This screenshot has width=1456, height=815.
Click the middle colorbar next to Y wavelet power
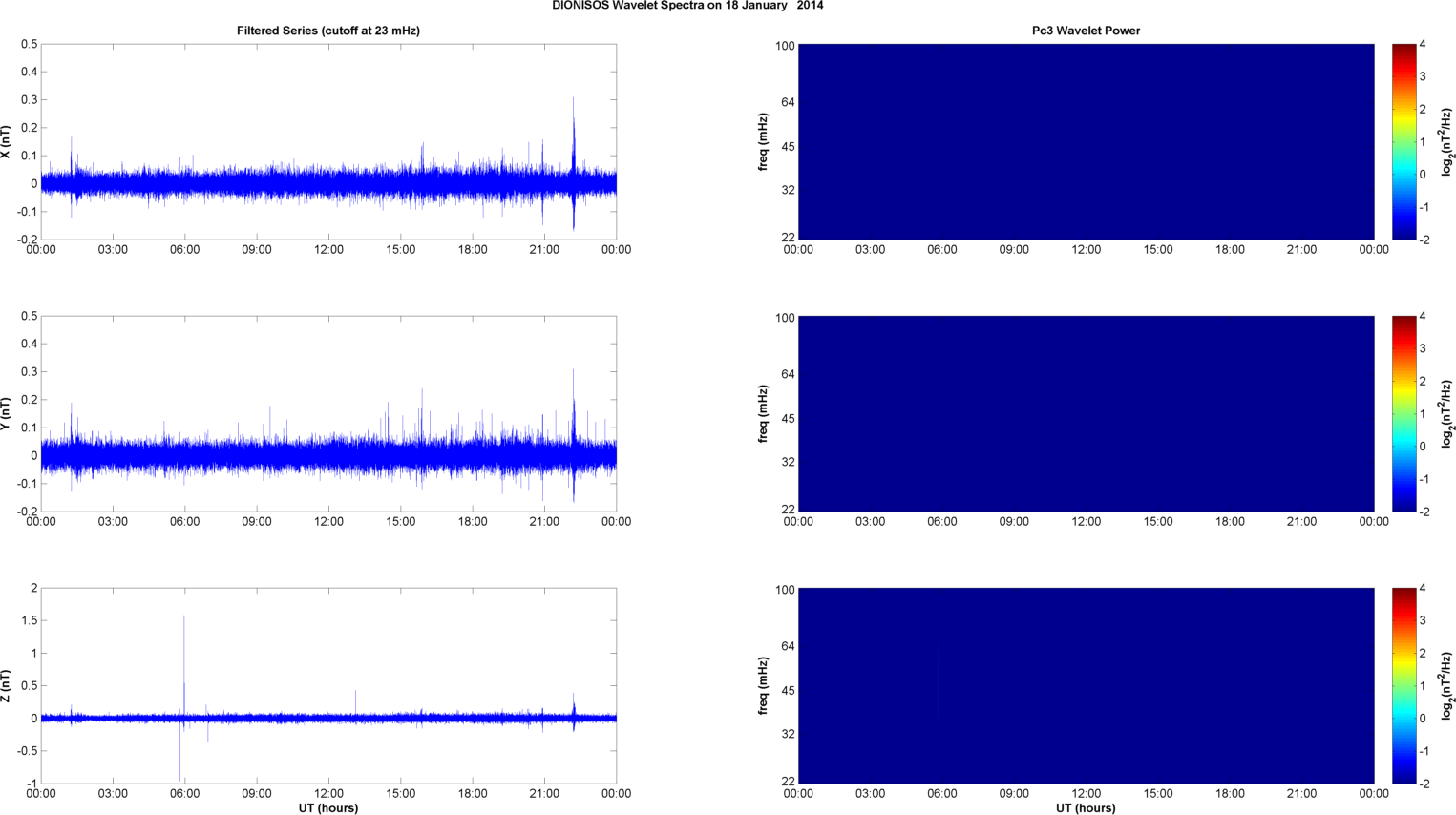(x=1403, y=413)
